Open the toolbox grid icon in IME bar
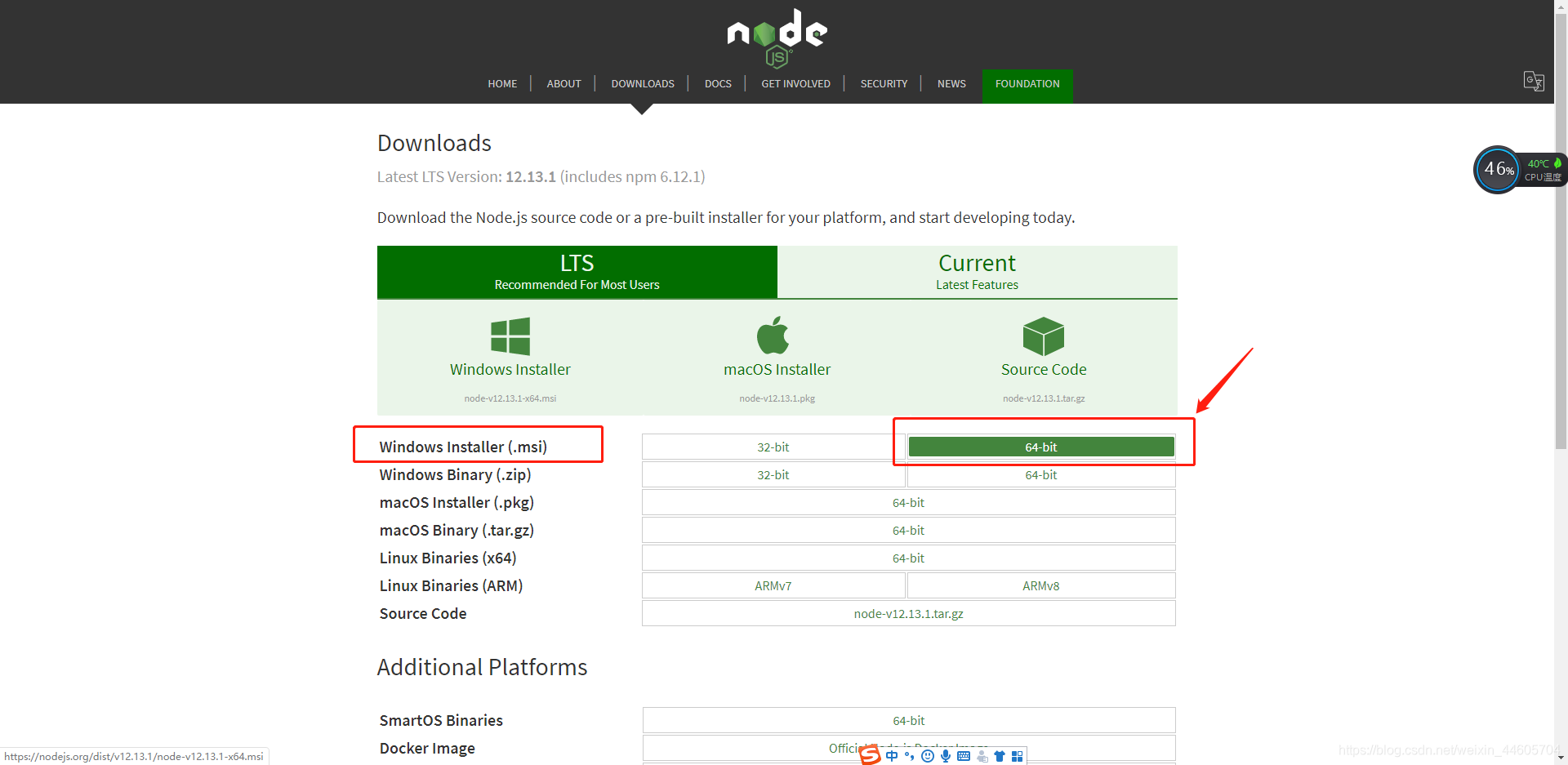Image resolution: width=1568 pixels, height=765 pixels. [1017, 756]
